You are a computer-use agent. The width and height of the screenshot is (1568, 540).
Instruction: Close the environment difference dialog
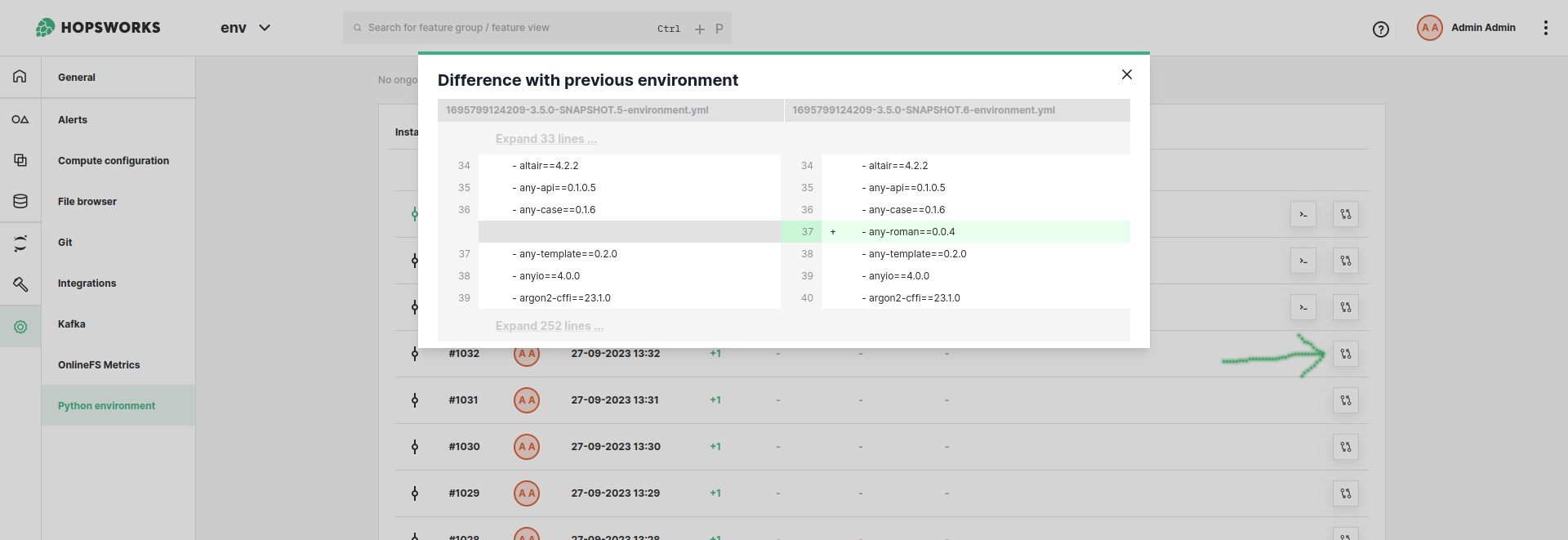1126,74
